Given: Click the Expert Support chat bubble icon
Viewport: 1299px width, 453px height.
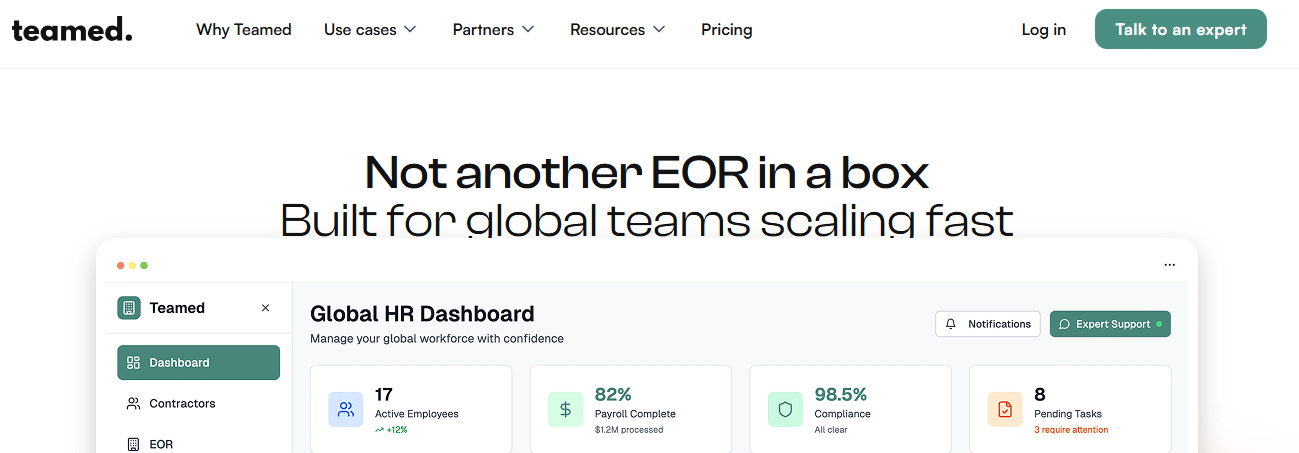Looking at the screenshot, I should (1065, 324).
